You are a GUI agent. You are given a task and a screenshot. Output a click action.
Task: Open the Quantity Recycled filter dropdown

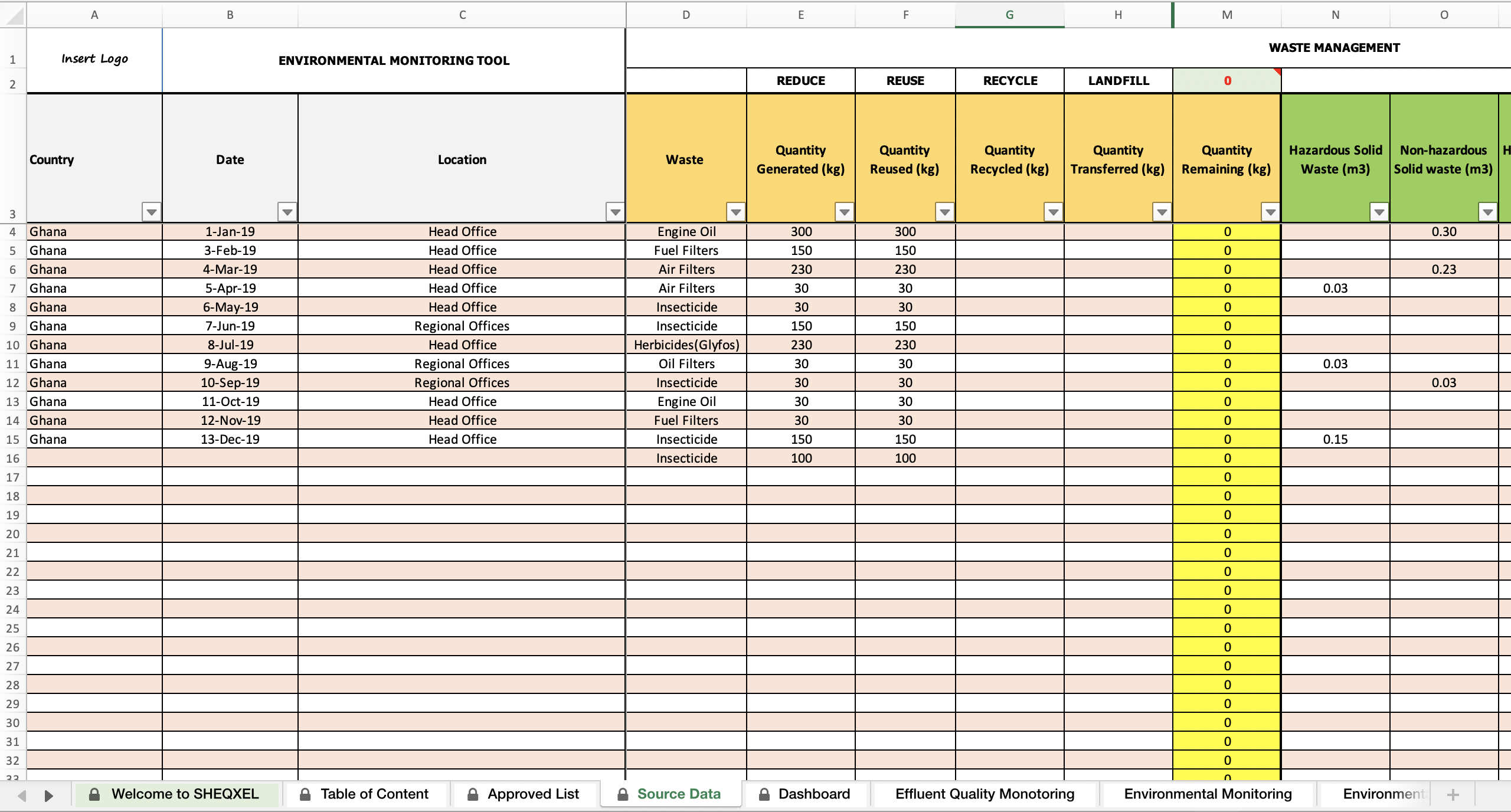coord(1053,212)
